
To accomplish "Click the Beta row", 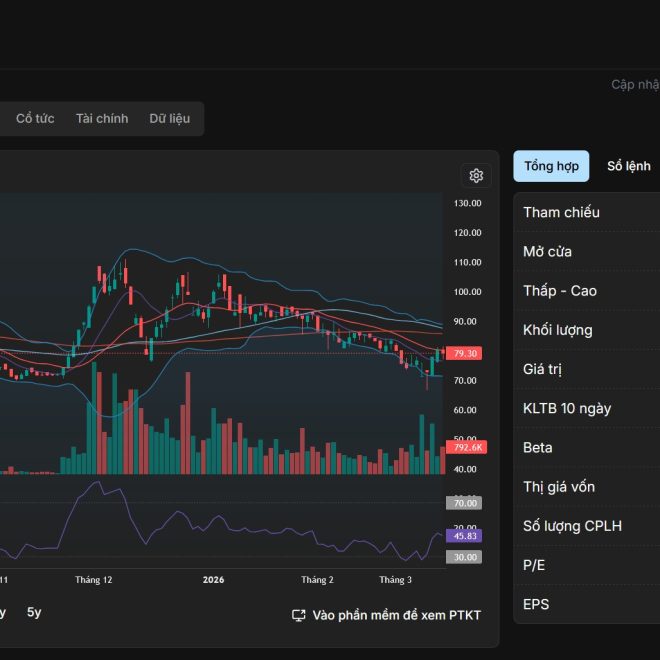I will tap(588, 447).
